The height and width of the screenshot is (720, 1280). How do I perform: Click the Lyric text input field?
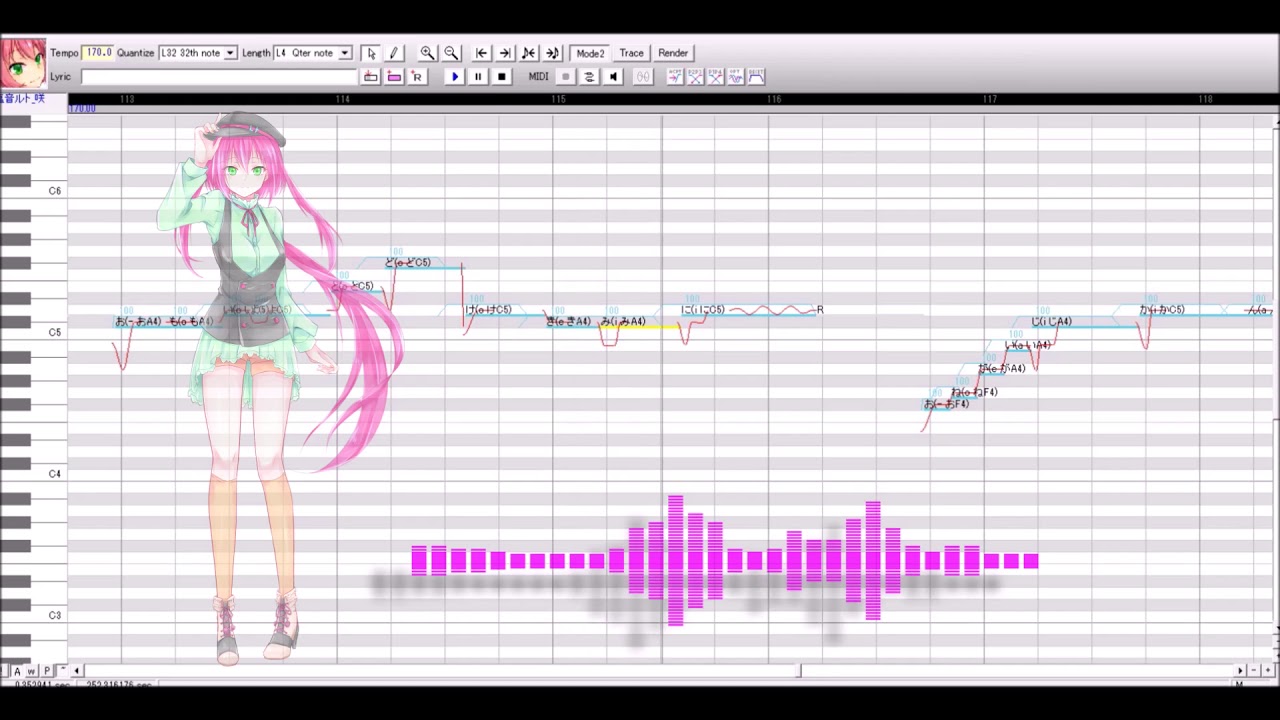(x=218, y=77)
